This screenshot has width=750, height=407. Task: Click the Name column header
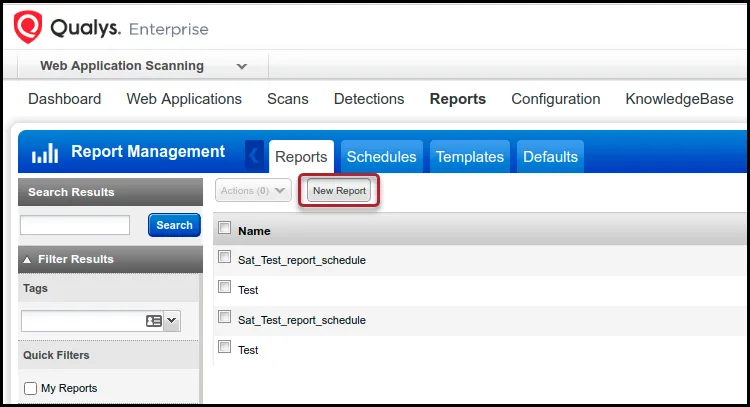(x=254, y=231)
